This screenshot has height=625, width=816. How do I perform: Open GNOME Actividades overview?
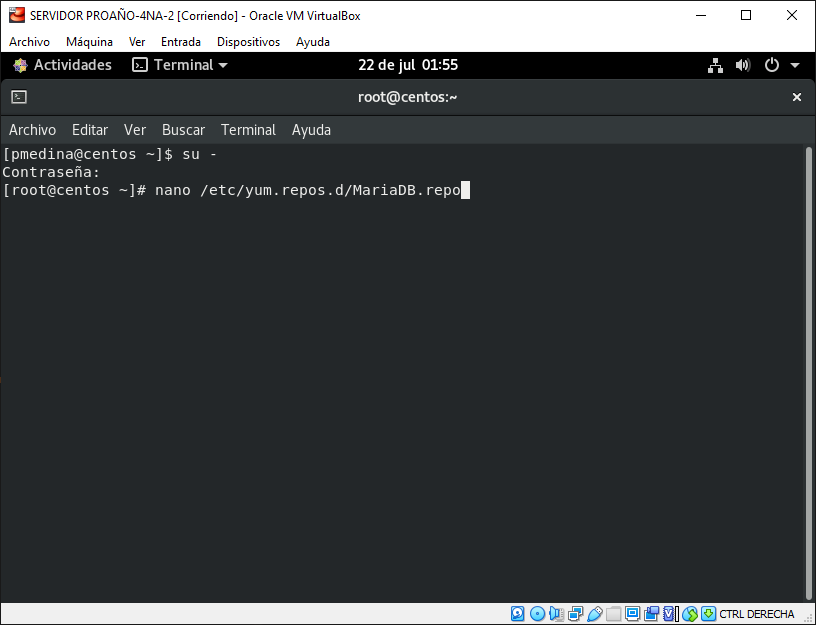62,65
